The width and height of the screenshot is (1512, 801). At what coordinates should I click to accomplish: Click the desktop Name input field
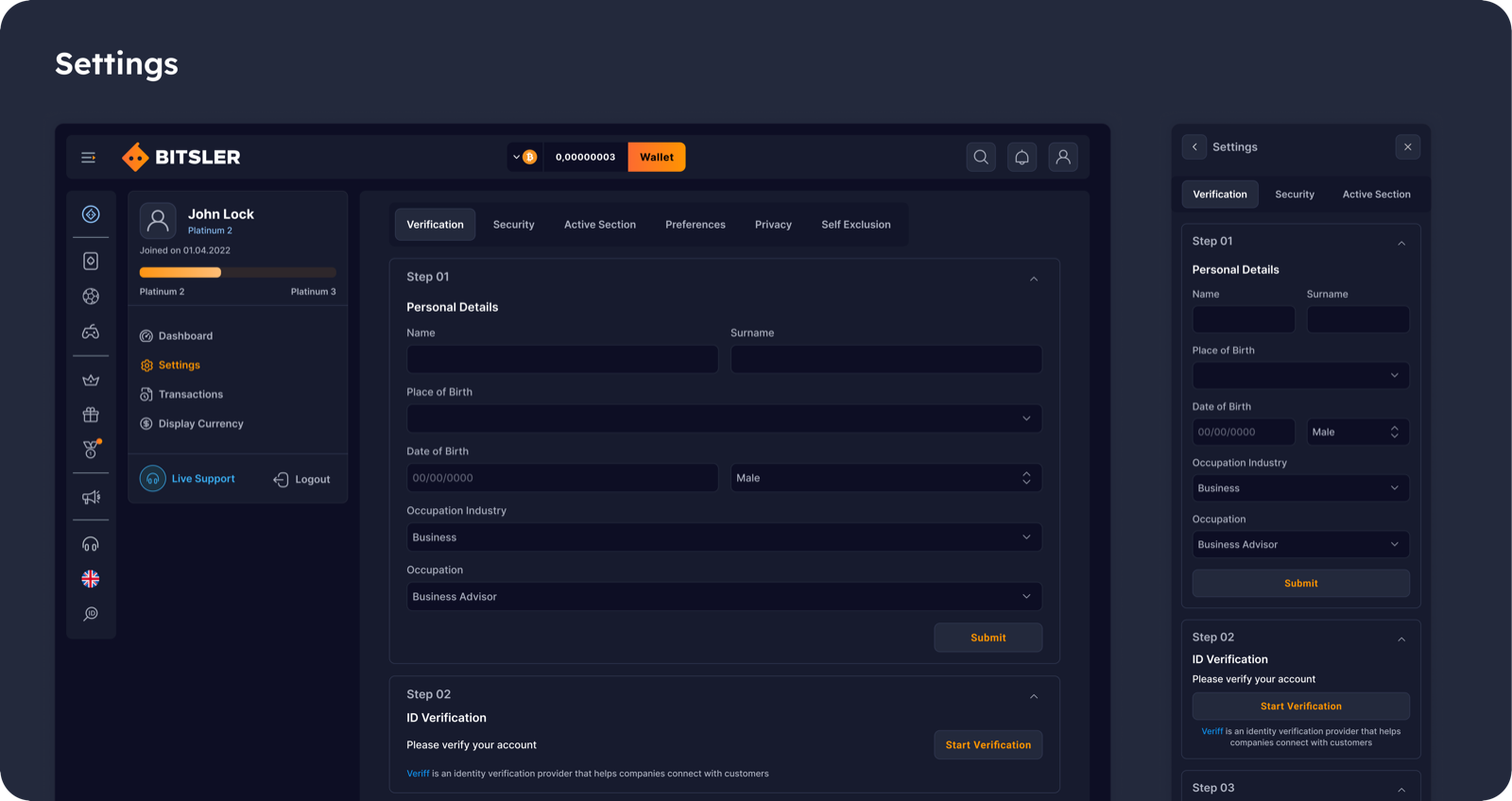point(562,359)
